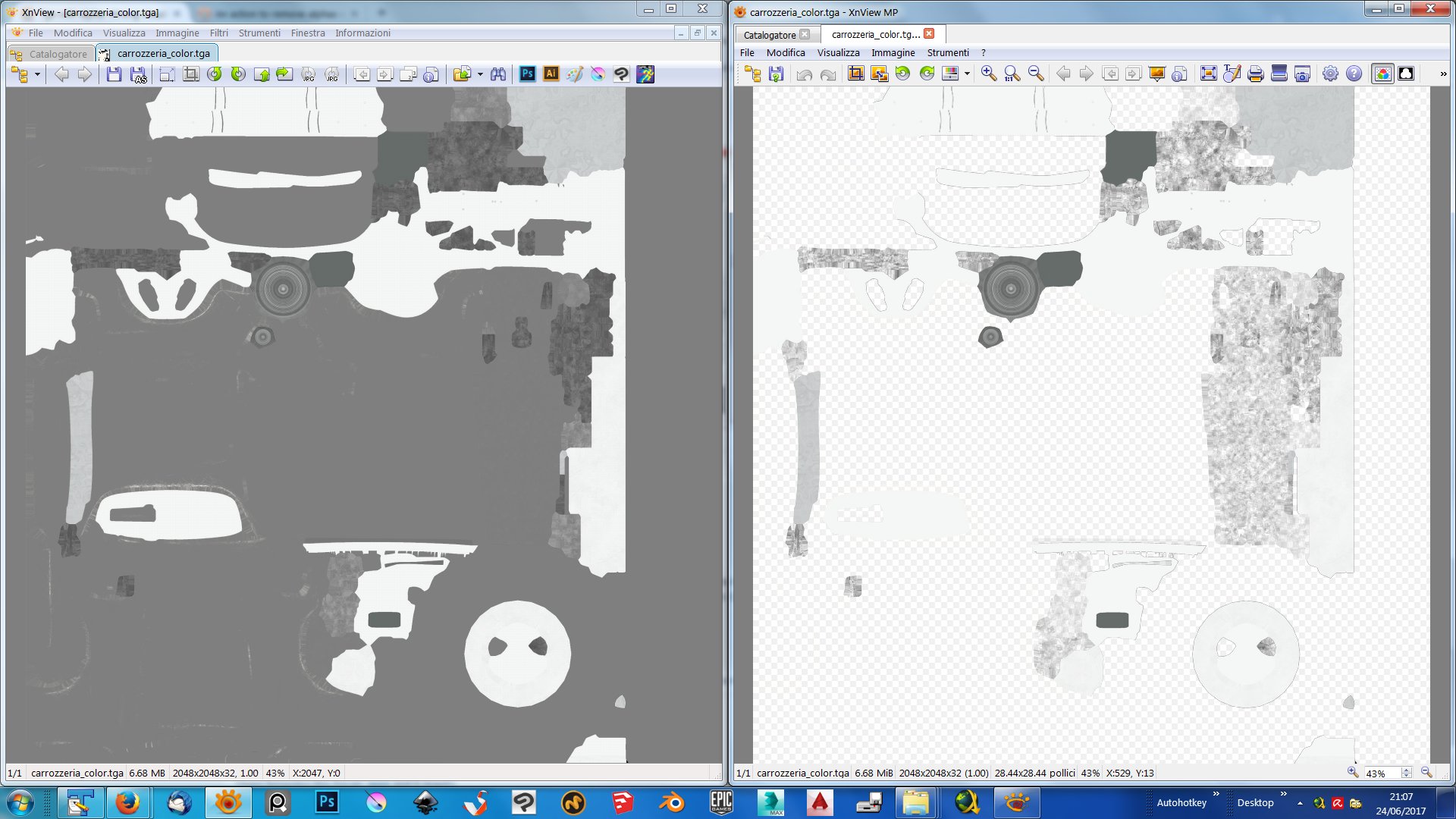Select the Crop tool in left toolbar
The image size is (1456, 819).
point(191,74)
